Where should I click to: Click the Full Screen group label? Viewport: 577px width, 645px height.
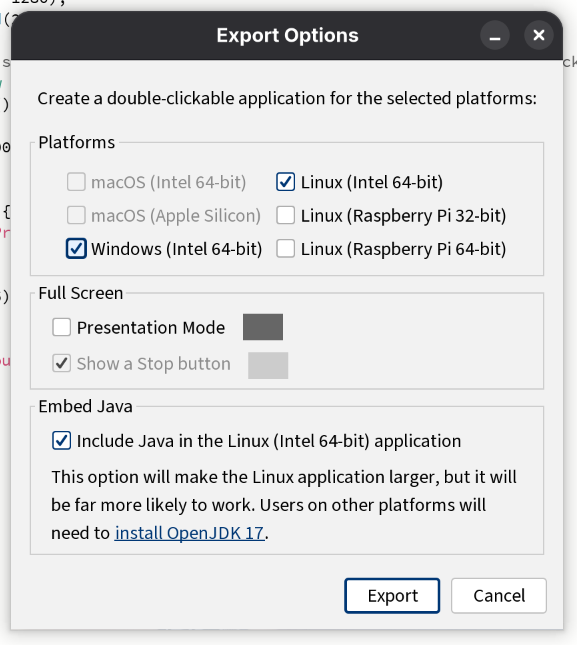point(81,293)
